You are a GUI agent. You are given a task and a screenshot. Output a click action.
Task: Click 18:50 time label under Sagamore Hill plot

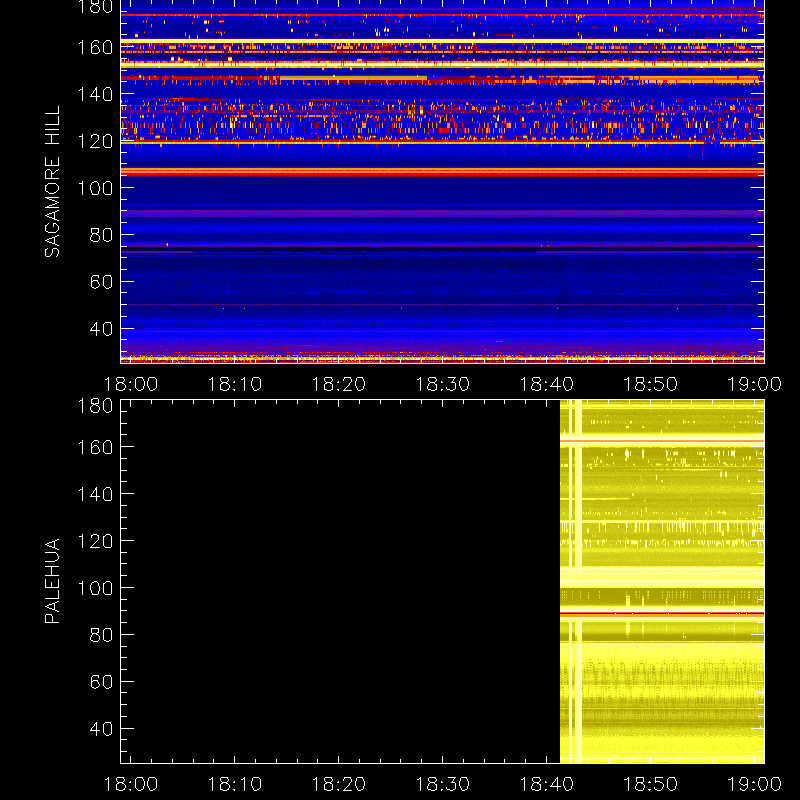pos(651,384)
